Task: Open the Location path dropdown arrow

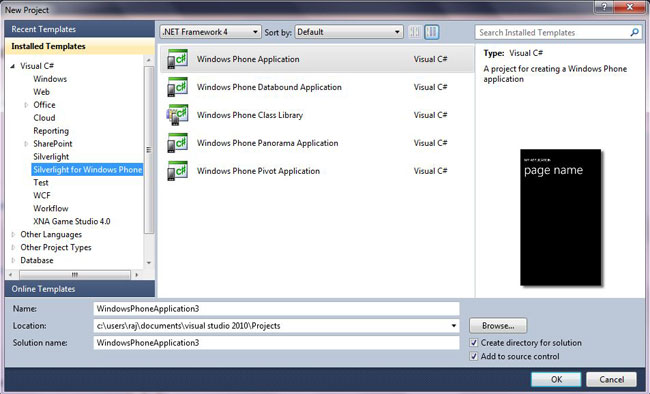Action: click(x=454, y=326)
